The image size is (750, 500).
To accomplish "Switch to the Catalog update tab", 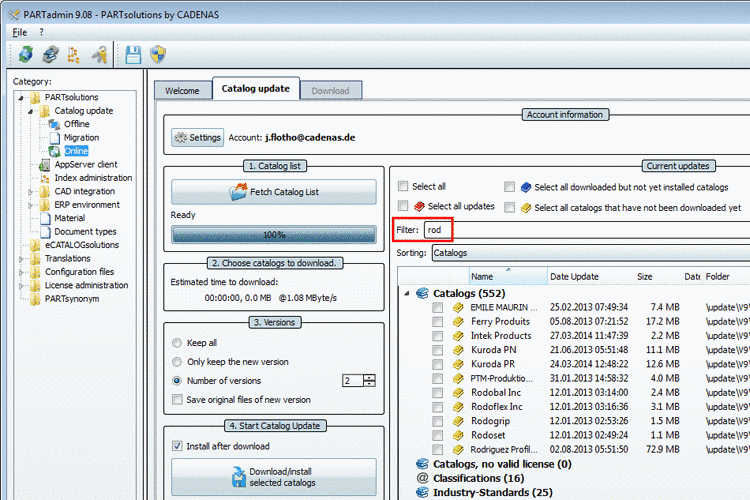I will [255, 89].
